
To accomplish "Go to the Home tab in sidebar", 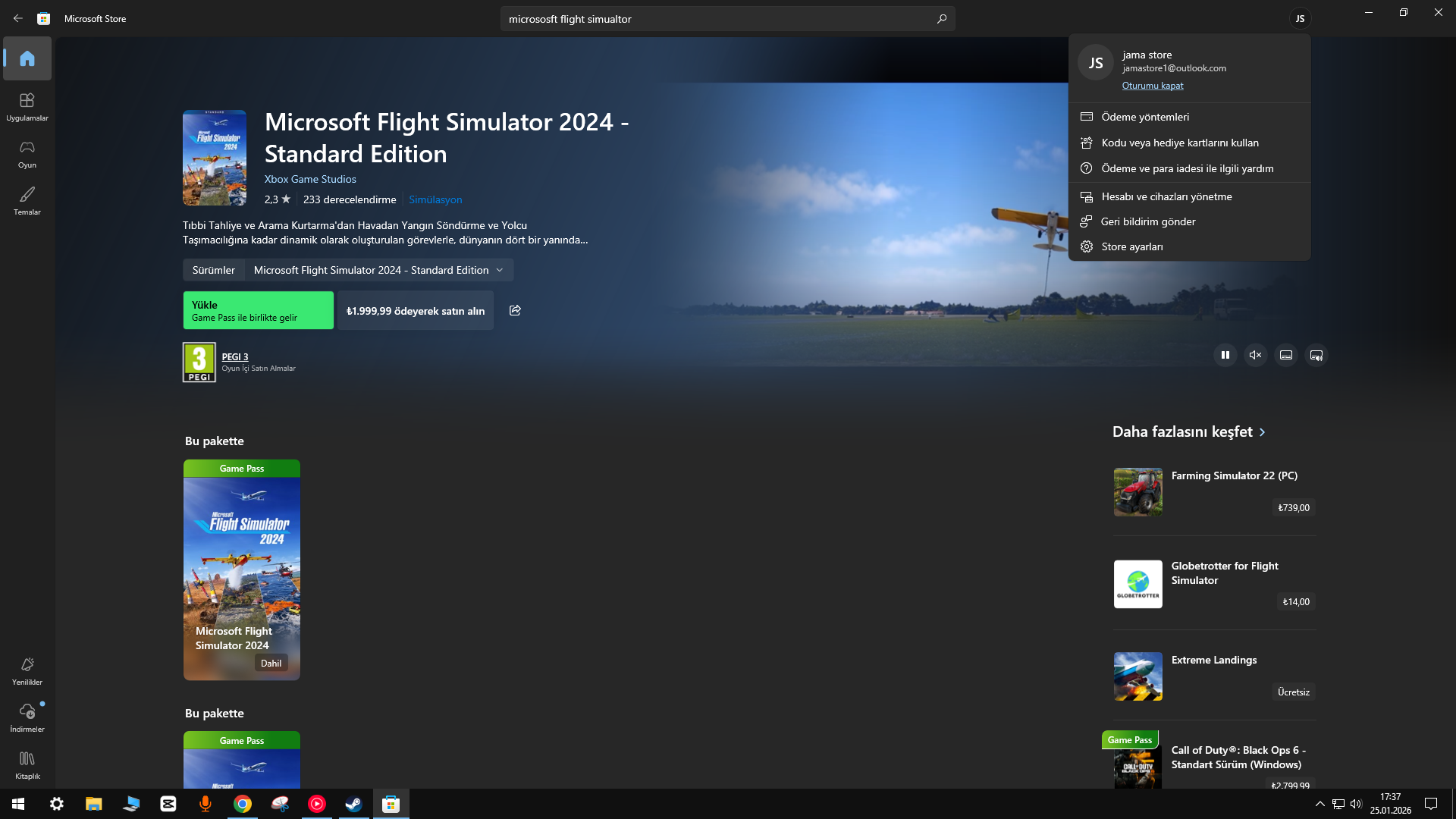I will coord(27,58).
